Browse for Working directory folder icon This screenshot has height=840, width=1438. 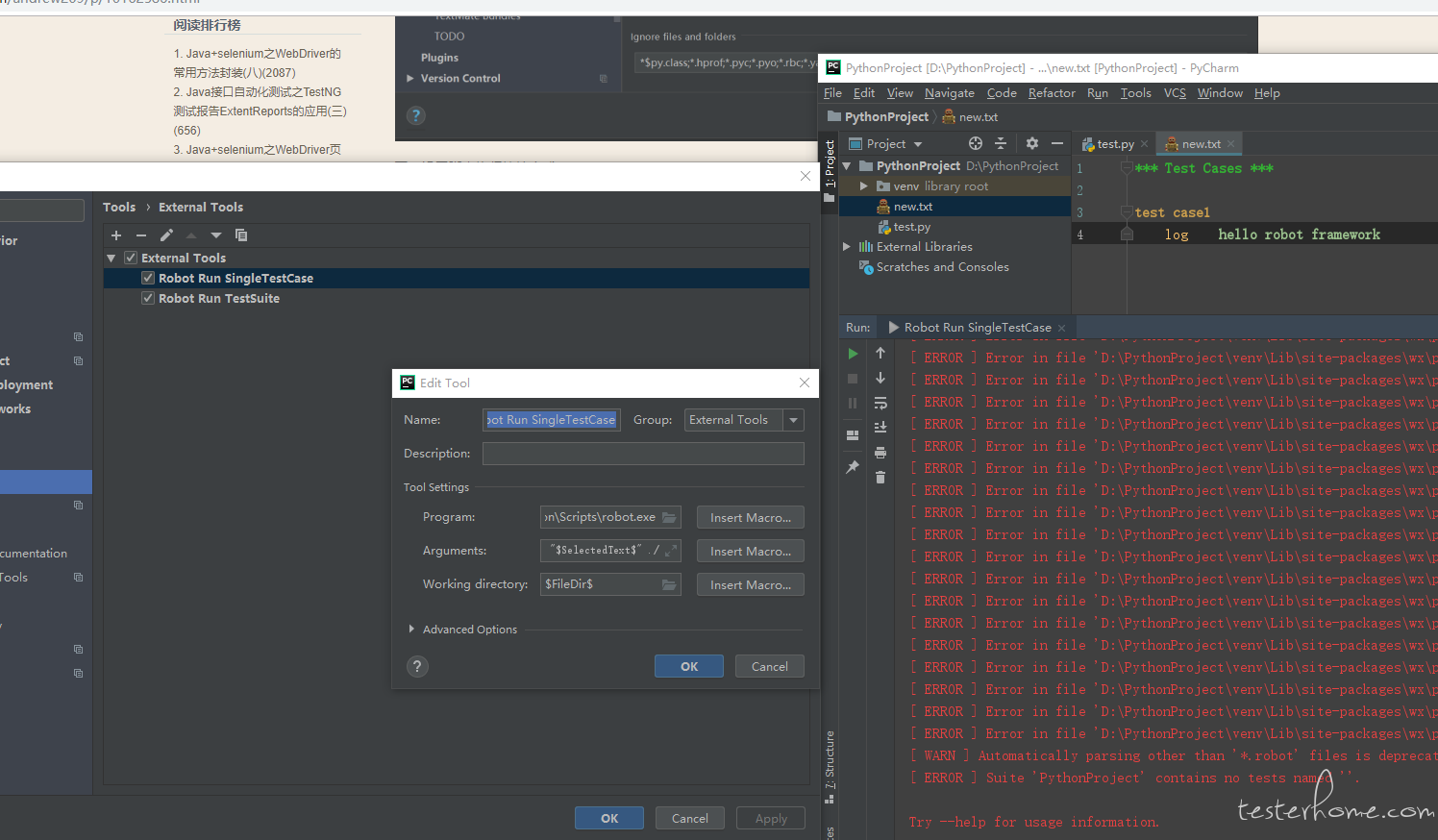point(669,584)
